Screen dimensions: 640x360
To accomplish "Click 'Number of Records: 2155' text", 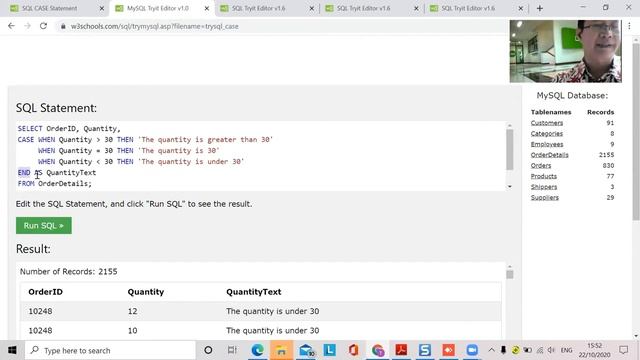I will [x=69, y=271].
